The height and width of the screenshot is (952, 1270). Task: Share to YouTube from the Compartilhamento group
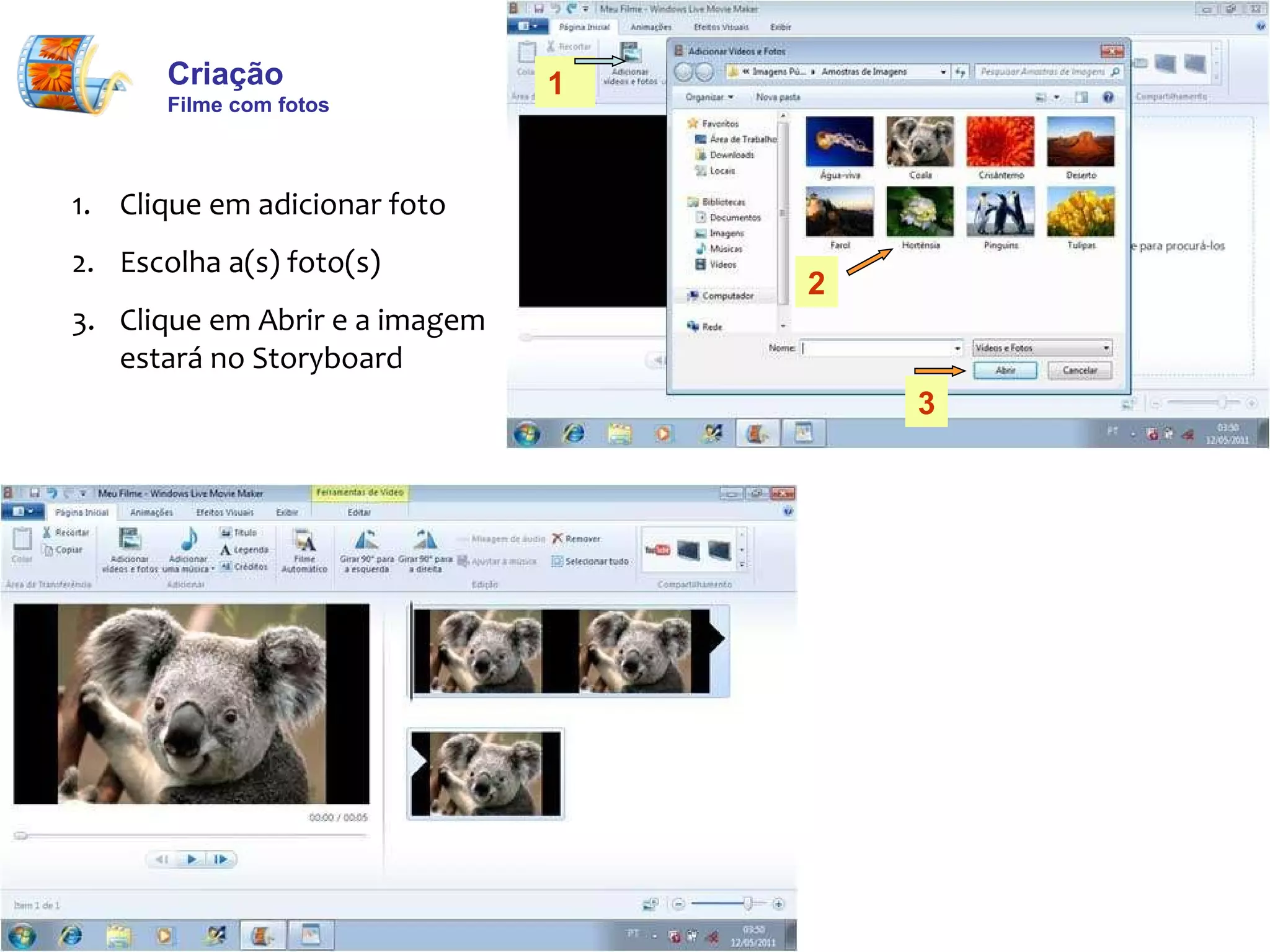[658, 550]
